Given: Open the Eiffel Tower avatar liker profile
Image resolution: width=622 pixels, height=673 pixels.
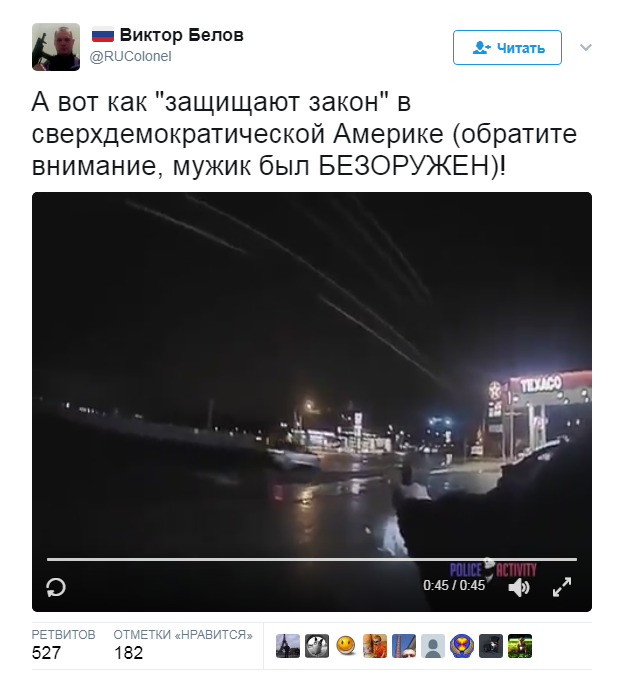Looking at the screenshot, I should pos(288,646).
